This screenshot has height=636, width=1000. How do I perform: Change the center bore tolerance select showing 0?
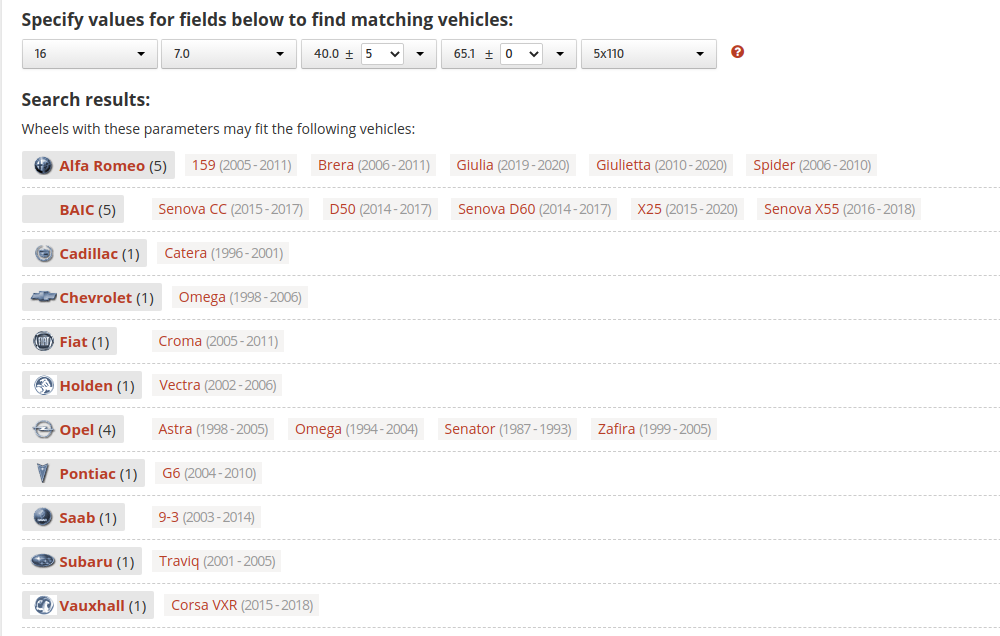(521, 54)
